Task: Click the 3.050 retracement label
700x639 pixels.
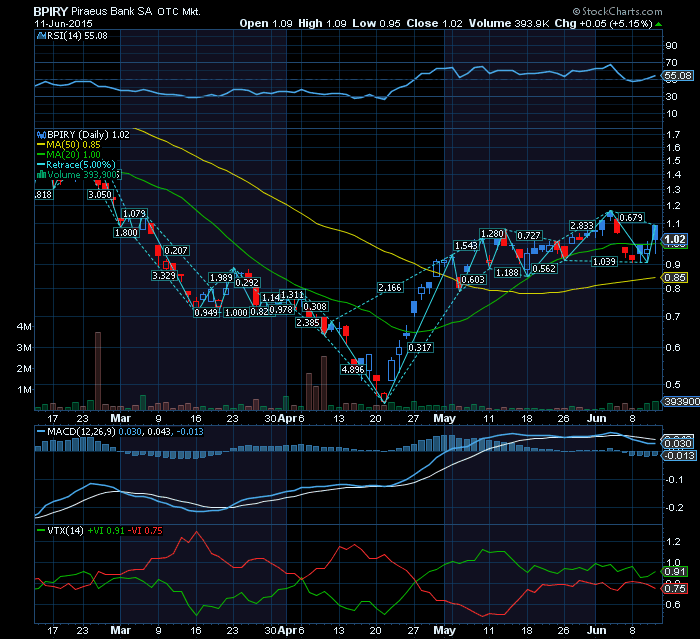Action: pos(100,195)
